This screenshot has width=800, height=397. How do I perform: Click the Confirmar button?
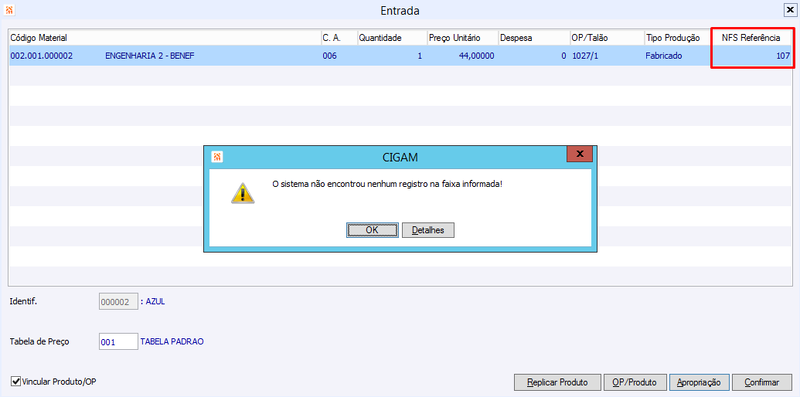tap(762, 382)
